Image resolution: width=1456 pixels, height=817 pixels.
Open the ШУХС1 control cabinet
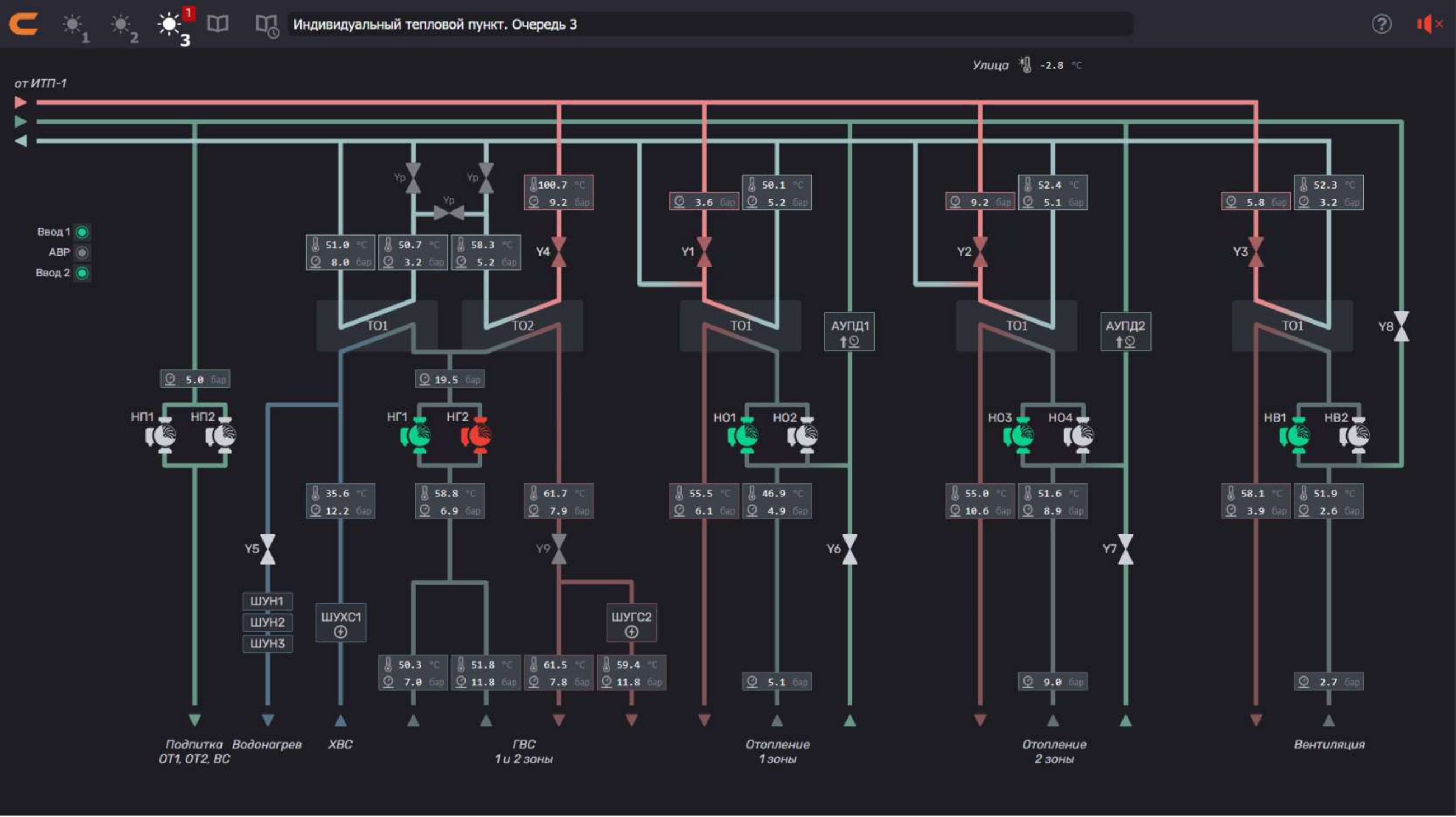(x=341, y=622)
